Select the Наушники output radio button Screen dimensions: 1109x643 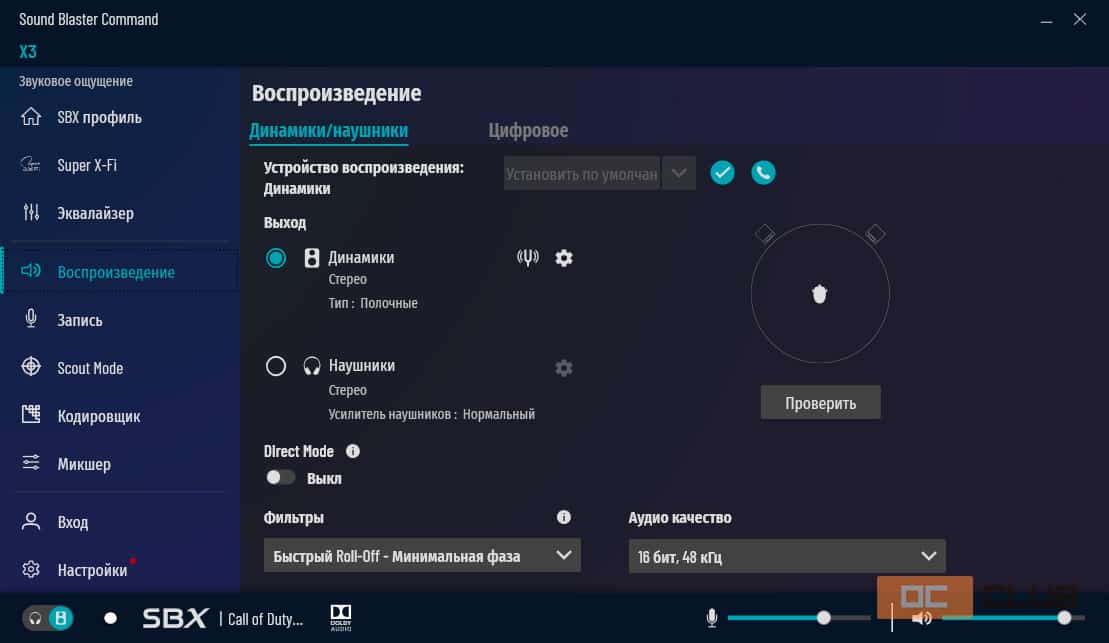point(276,366)
